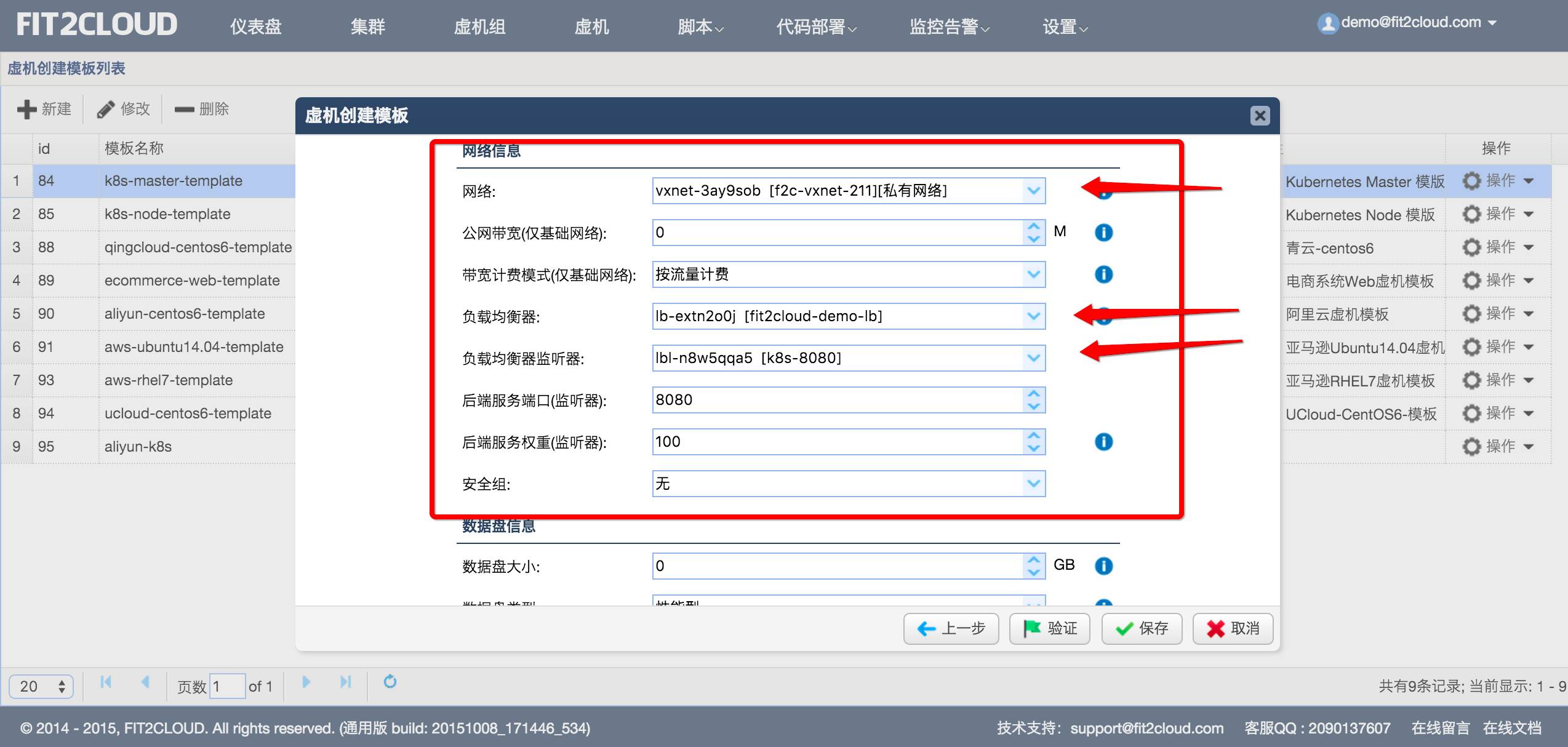The height and width of the screenshot is (747, 1568).
Task: Open the page size selector showing 20
Action: click(41, 687)
